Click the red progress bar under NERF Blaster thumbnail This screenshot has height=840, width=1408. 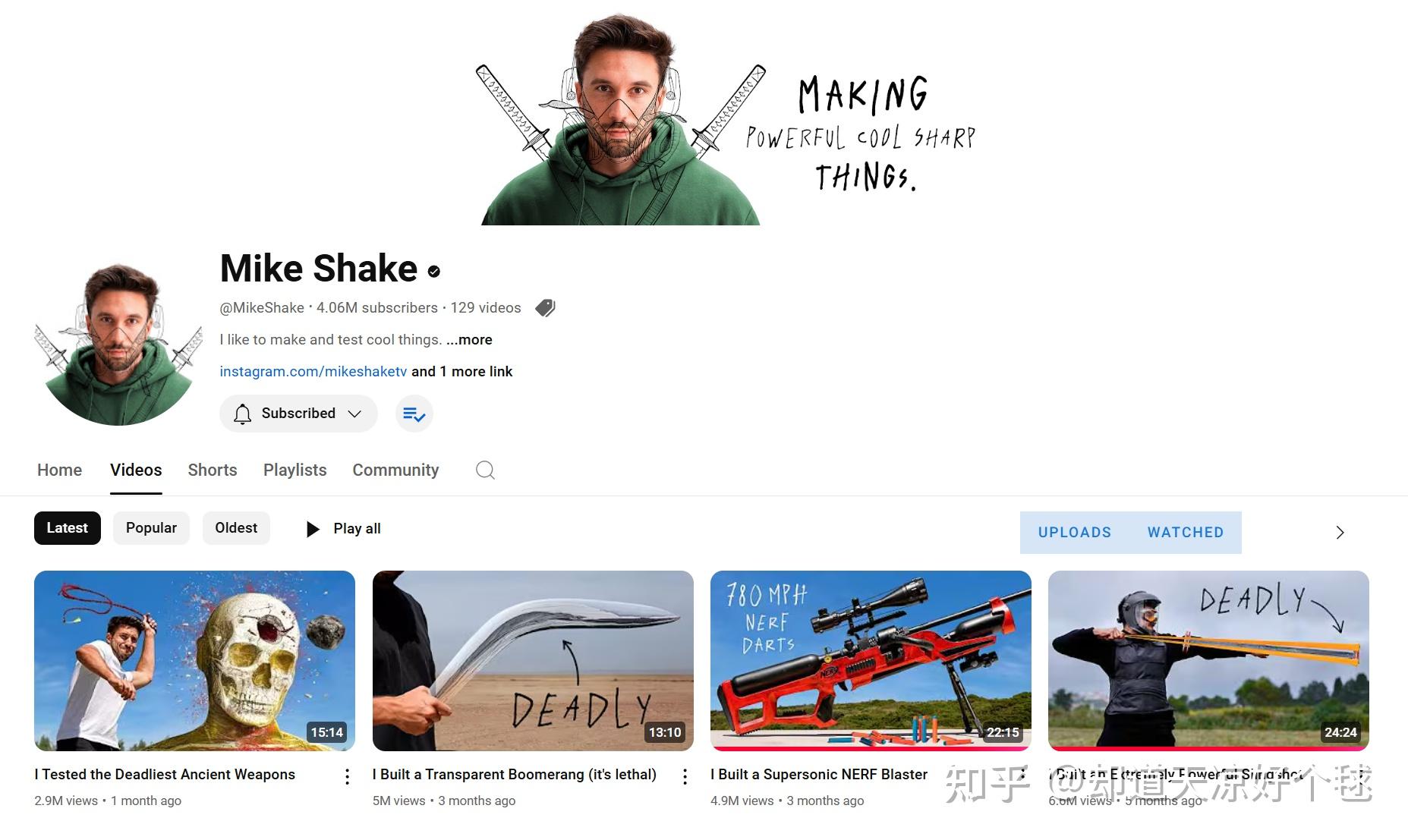click(871, 749)
